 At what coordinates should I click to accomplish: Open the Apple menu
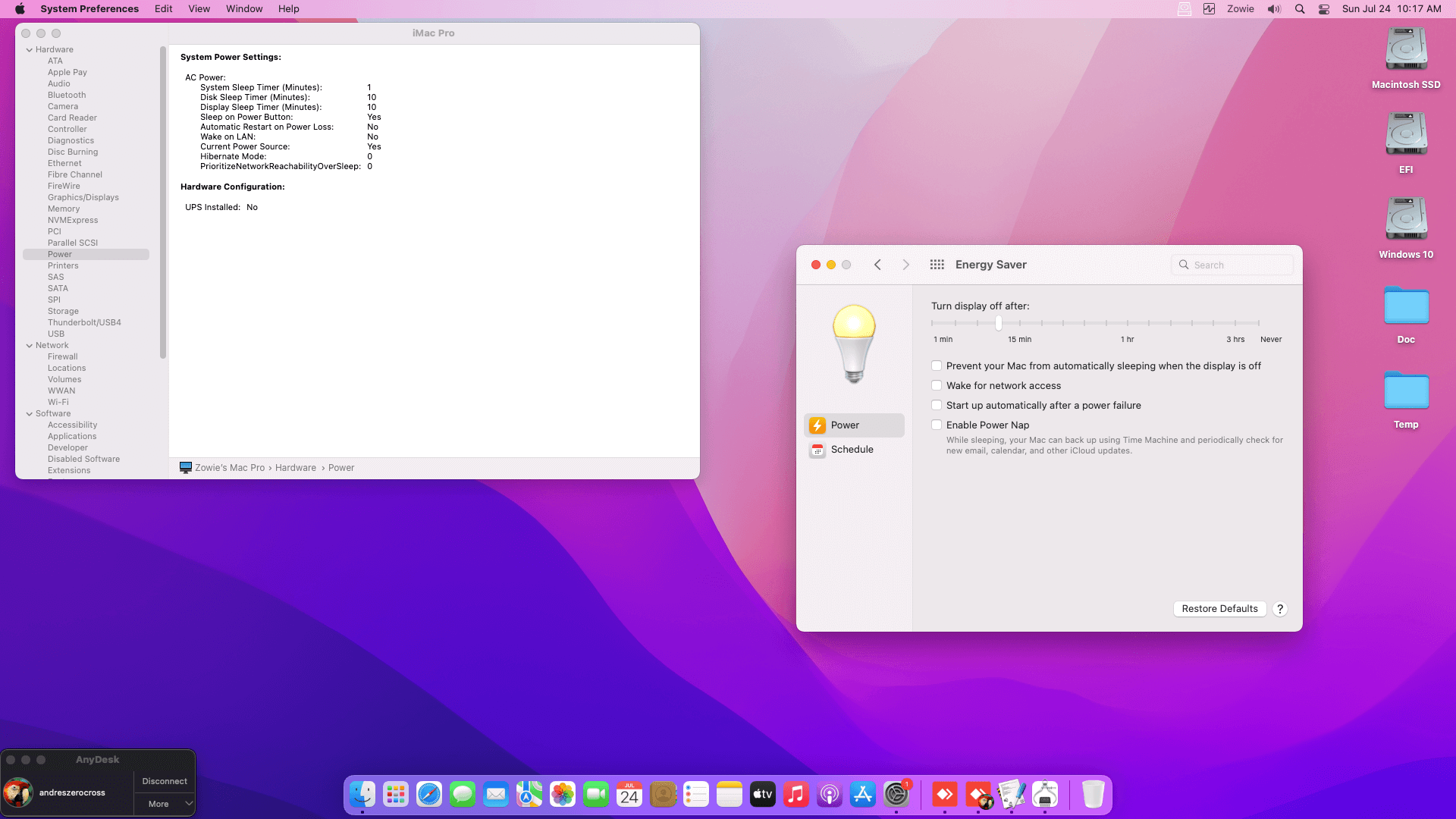(x=20, y=9)
